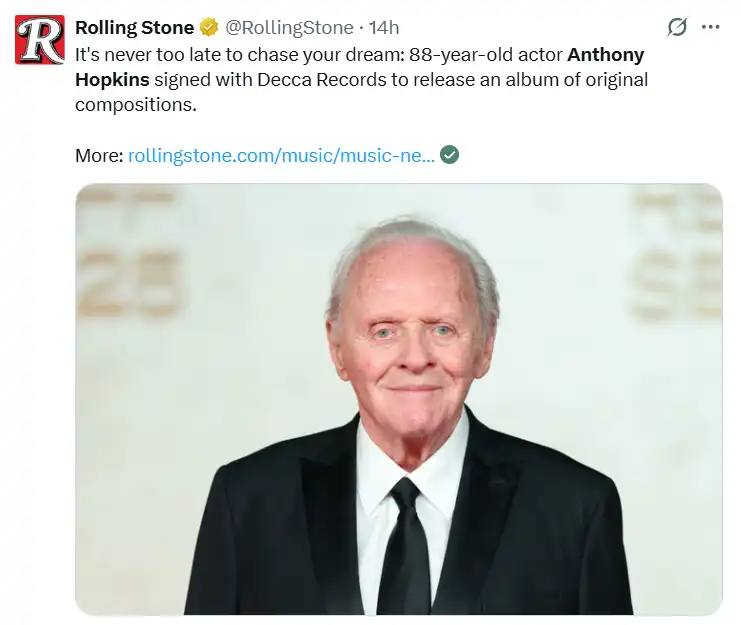Open the three-dot more options menu
741x625 pixels.
[x=710, y=27]
